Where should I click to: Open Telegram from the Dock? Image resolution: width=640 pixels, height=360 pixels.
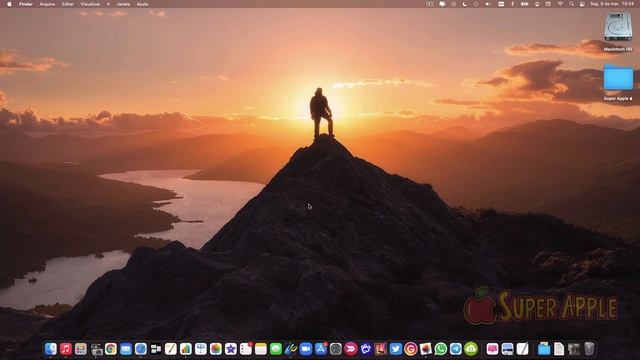pos(456,349)
